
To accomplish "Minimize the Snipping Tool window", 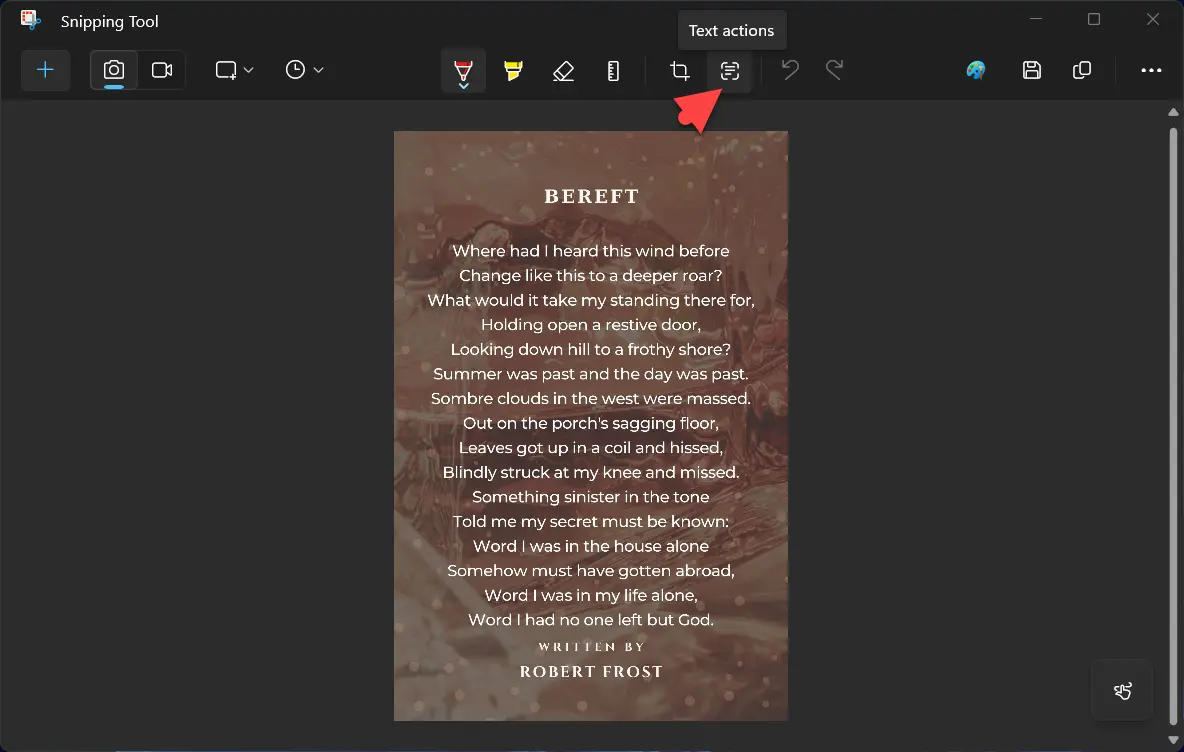I will point(1036,19).
